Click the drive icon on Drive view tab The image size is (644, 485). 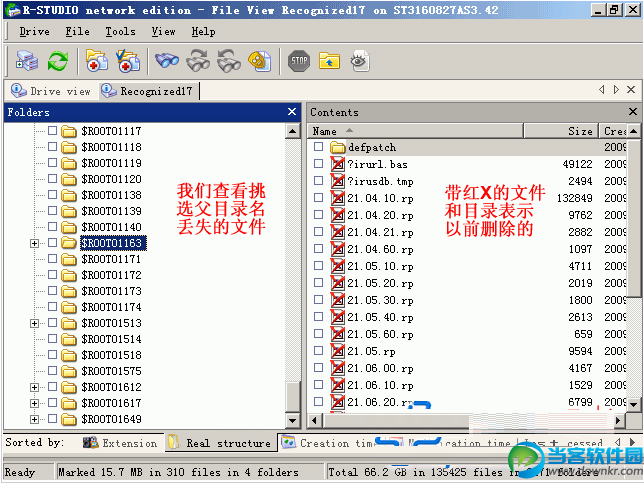(18, 91)
